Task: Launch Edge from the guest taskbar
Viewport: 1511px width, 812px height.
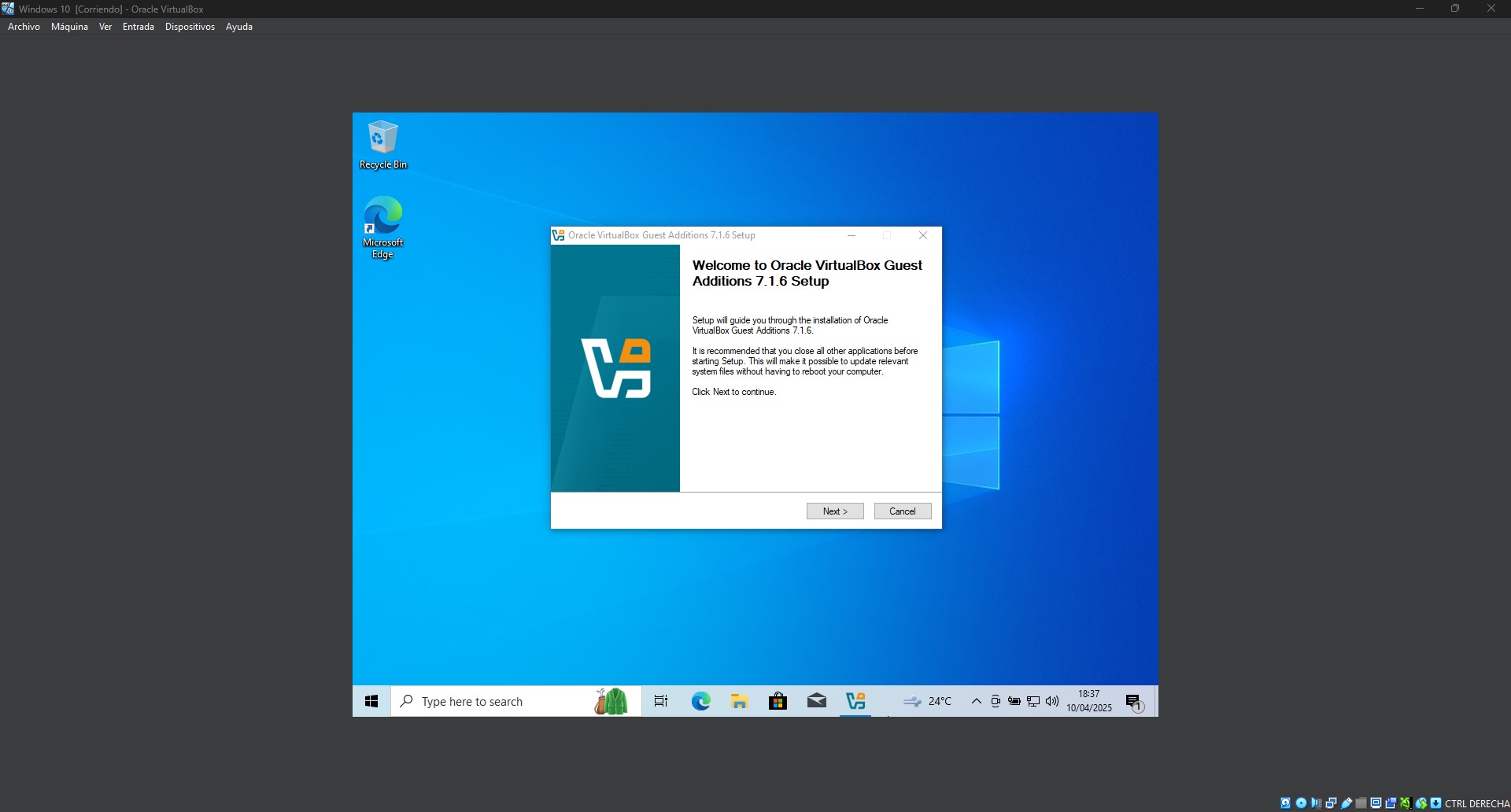Action: (700, 701)
